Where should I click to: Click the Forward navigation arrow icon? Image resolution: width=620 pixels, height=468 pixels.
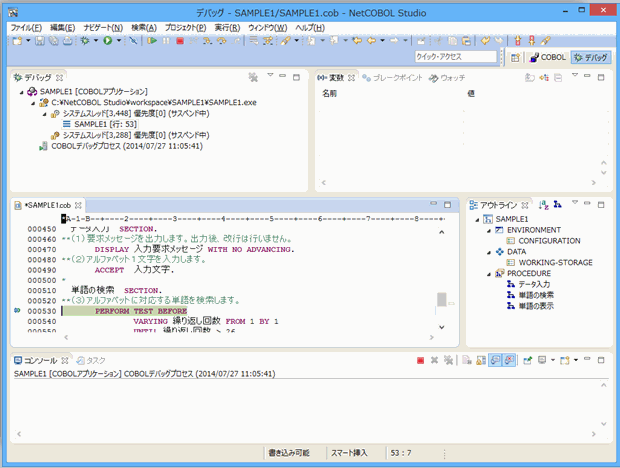(394, 41)
